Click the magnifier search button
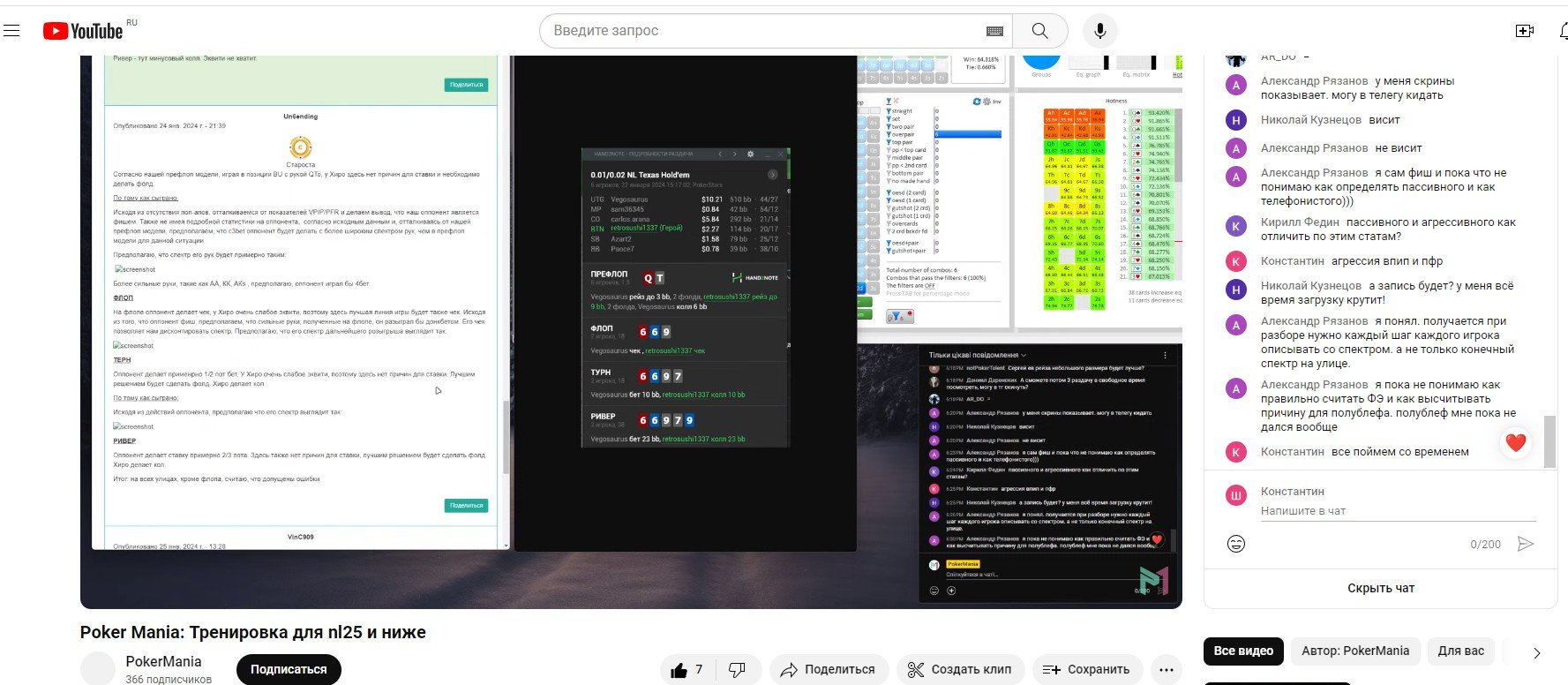Screen dimensions: 1568x685 [x=1040, y=31]
